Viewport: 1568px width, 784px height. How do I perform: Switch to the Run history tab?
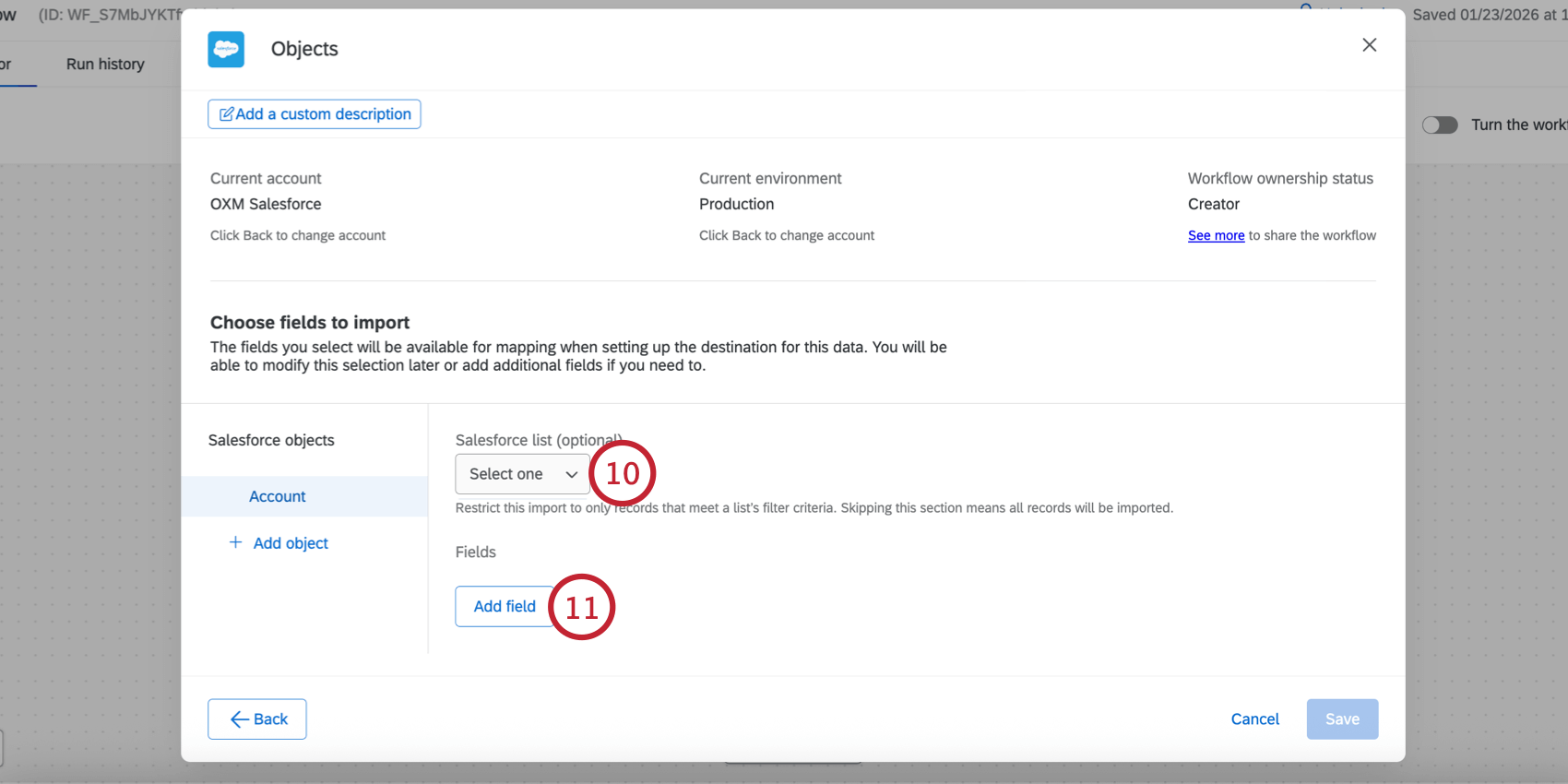[105, 65]
